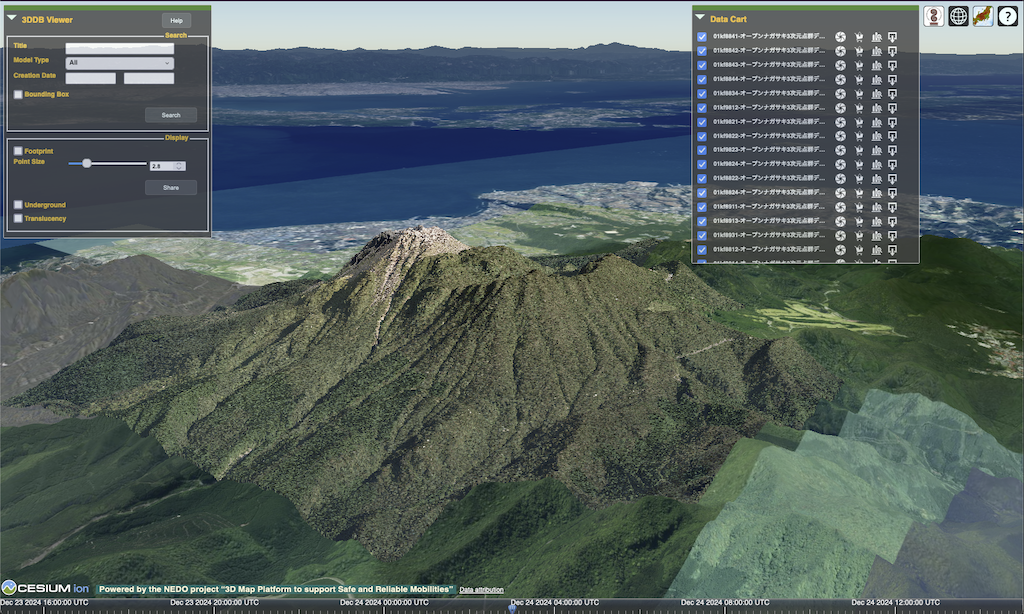Click the aperture icon for row 01kf9931
Image resolution: width=1024 pixels, height=614 pixels.
840,236
